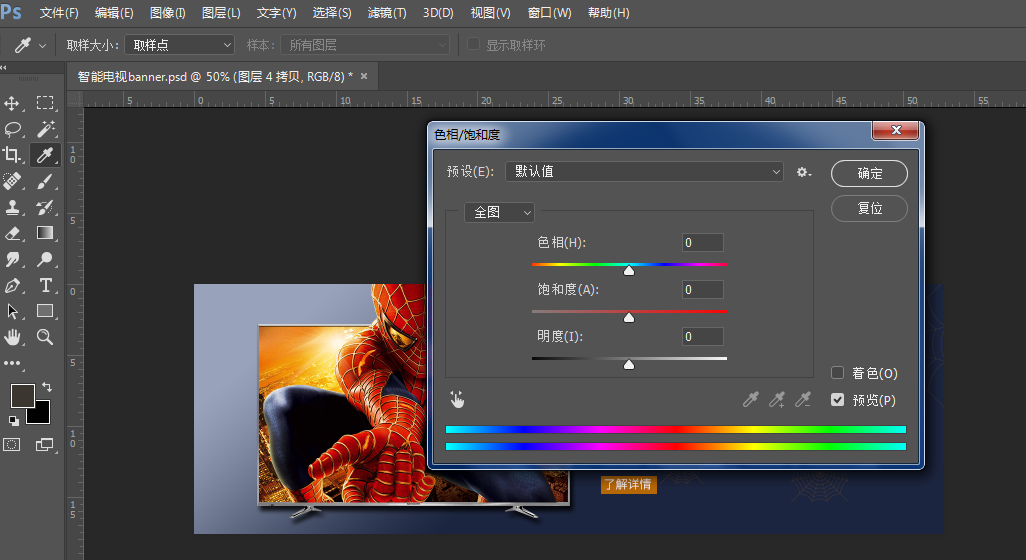Select the Rectangle shape tool

(x=44, y=311)
